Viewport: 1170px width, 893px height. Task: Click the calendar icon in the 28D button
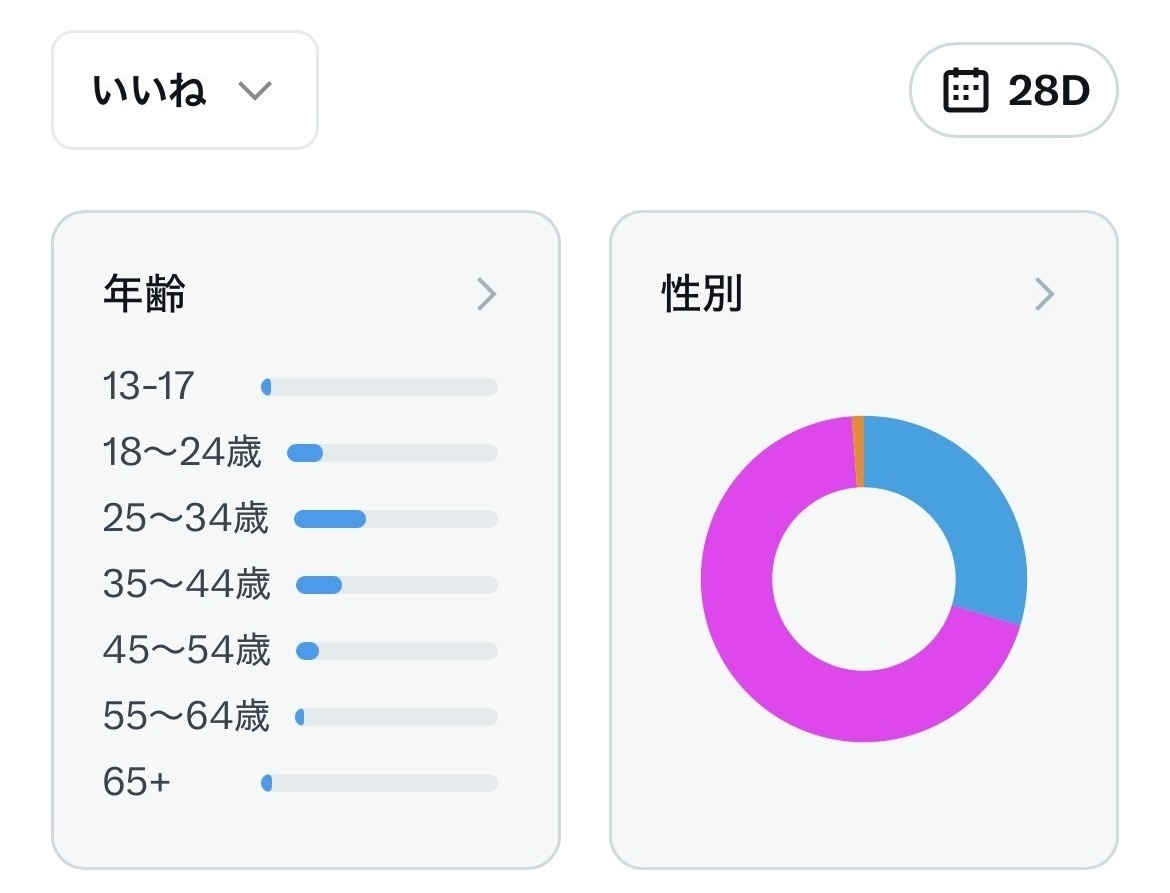tap(965, 91)
